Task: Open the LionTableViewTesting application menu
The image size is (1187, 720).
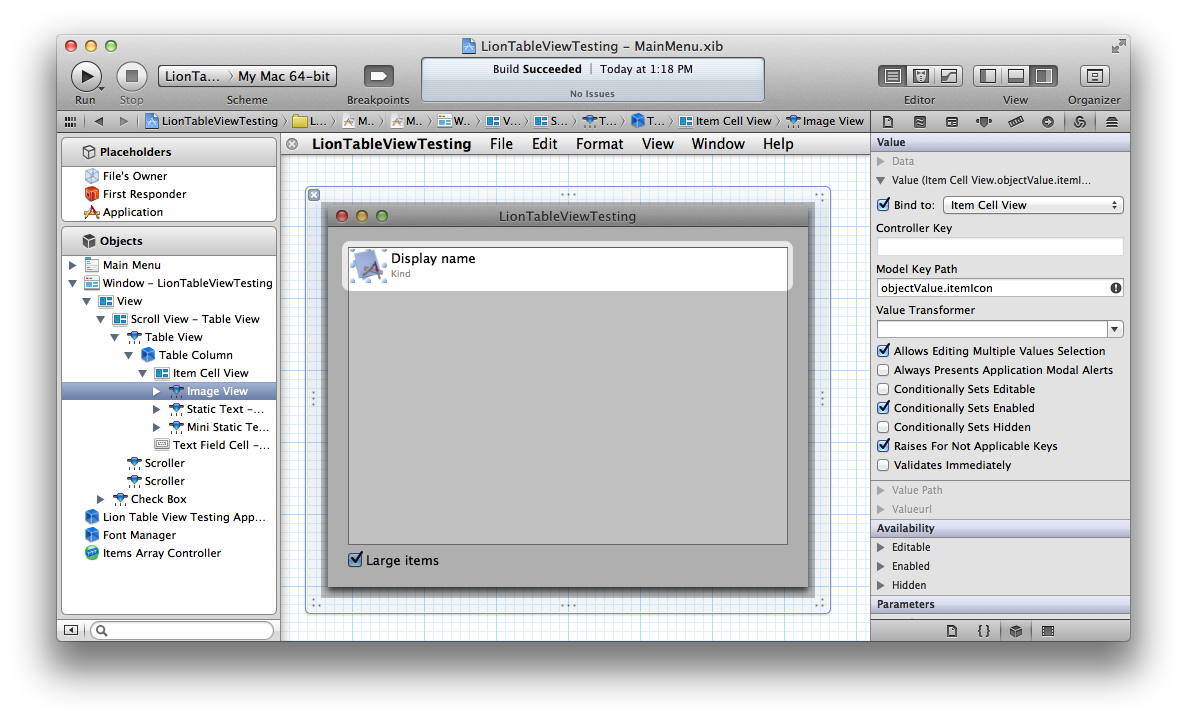Action: click(391, 144)
